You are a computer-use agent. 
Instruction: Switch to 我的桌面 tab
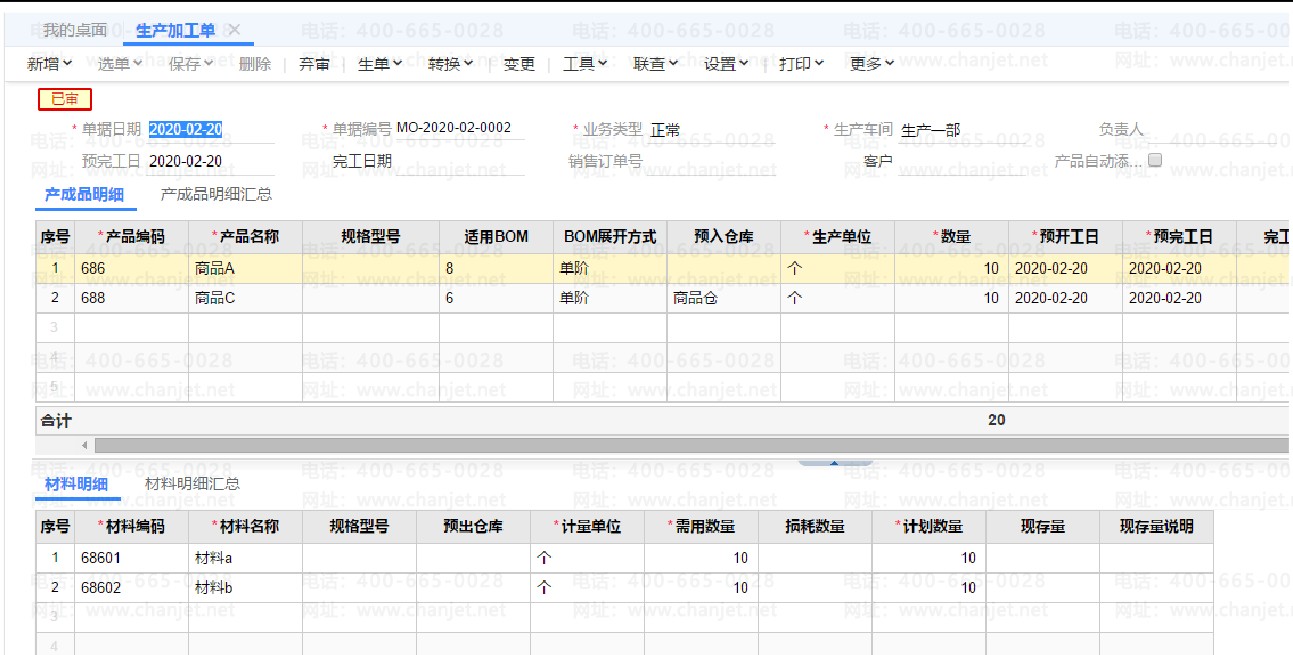point(74,30)
